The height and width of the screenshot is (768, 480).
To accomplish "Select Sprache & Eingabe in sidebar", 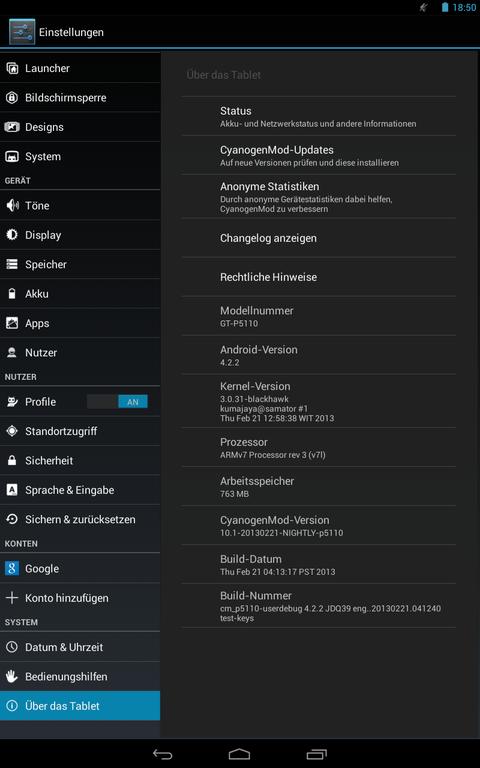I will 80,490.
